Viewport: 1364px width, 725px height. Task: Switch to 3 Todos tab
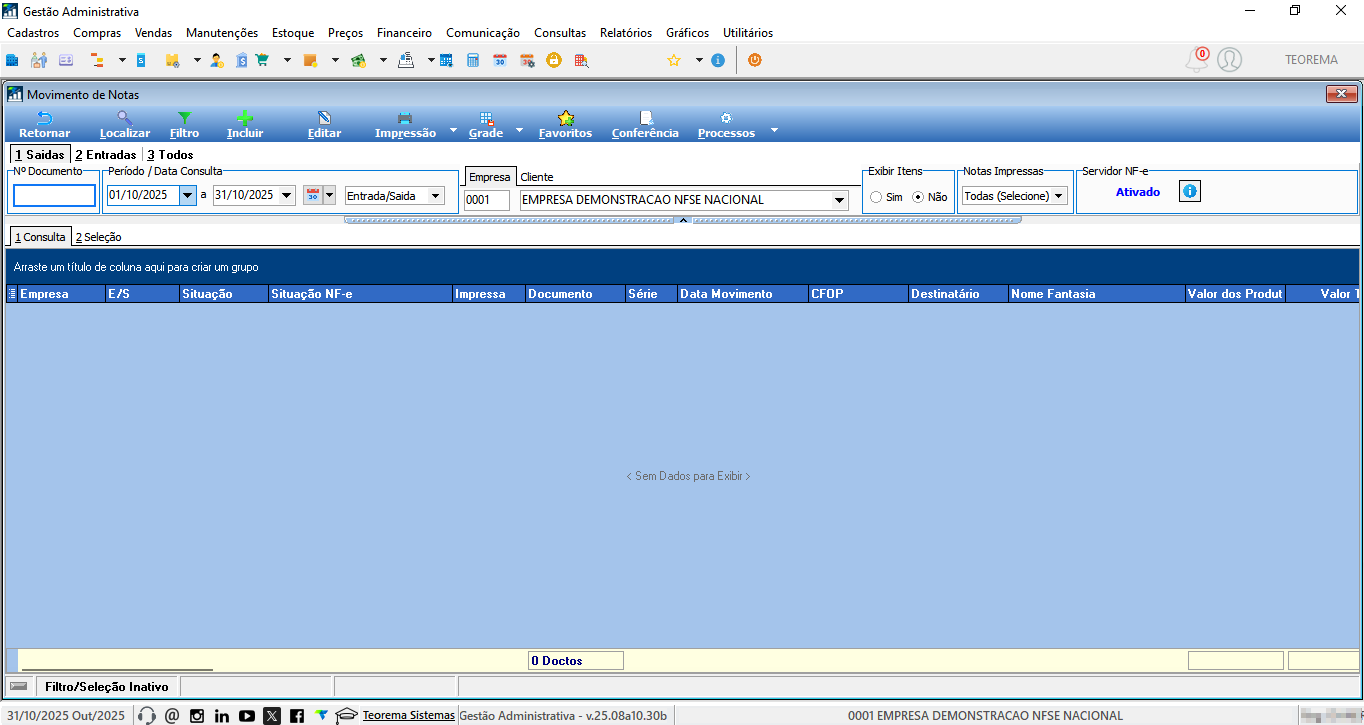(x=170, y=155)
